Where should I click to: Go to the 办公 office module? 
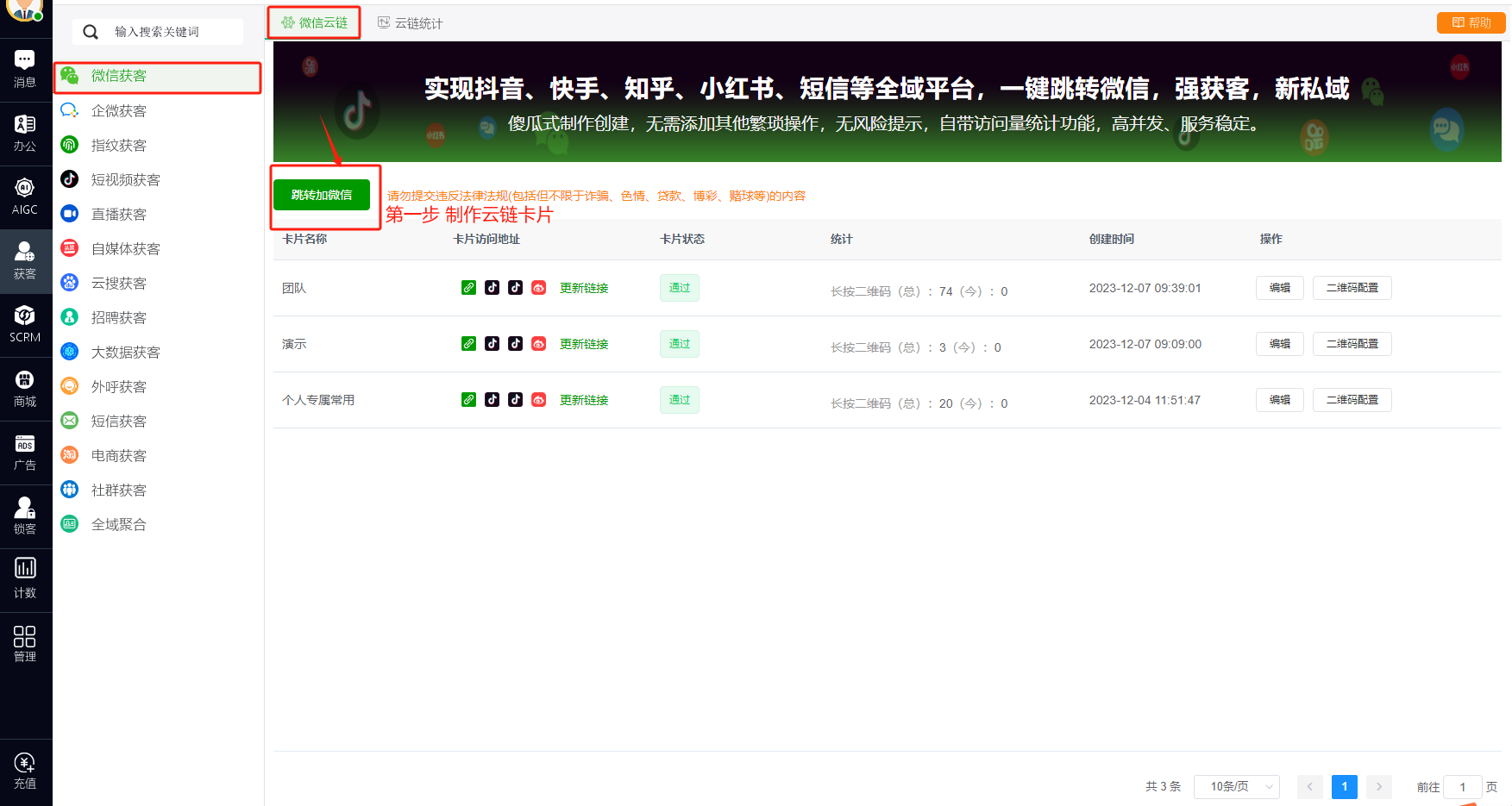tap(25, 134)
